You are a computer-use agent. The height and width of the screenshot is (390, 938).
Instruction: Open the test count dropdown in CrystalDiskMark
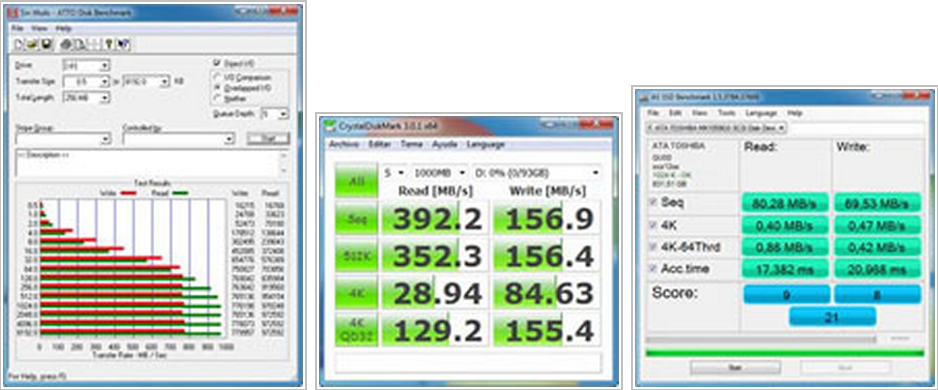point(394,173)
